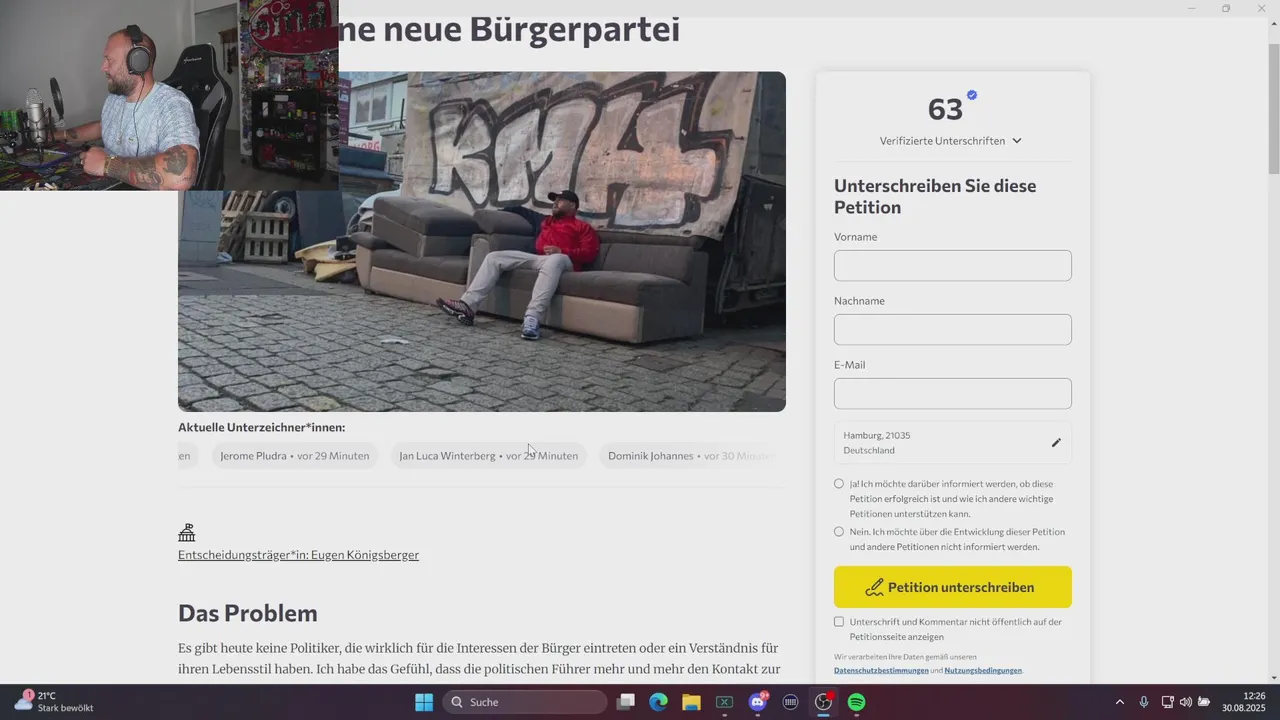Click the verified checkmark badge beside 63
This screenshot has width=1280, height=720.
(972, 95)
